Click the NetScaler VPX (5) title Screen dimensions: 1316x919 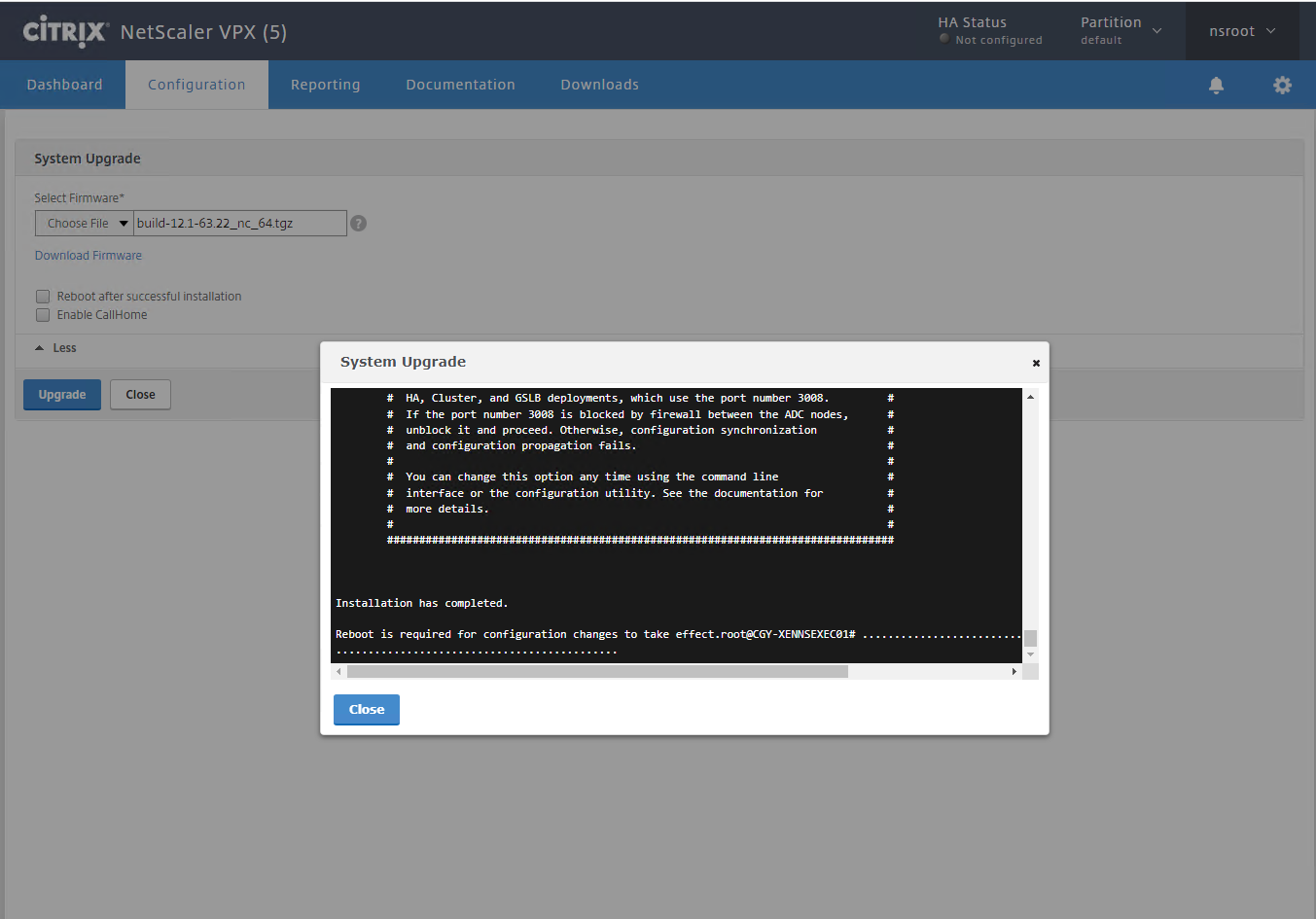(x=203, y=31)
